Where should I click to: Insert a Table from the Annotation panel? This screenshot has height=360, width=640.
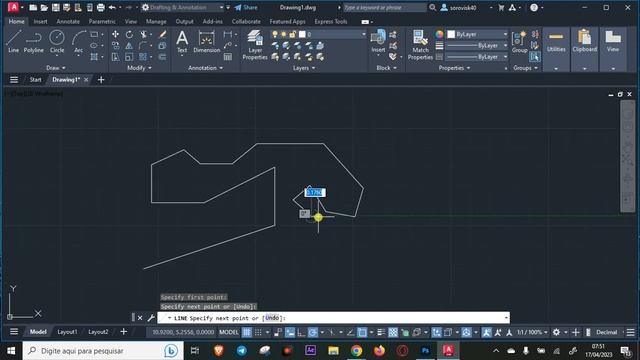click(x=228, y=57)
